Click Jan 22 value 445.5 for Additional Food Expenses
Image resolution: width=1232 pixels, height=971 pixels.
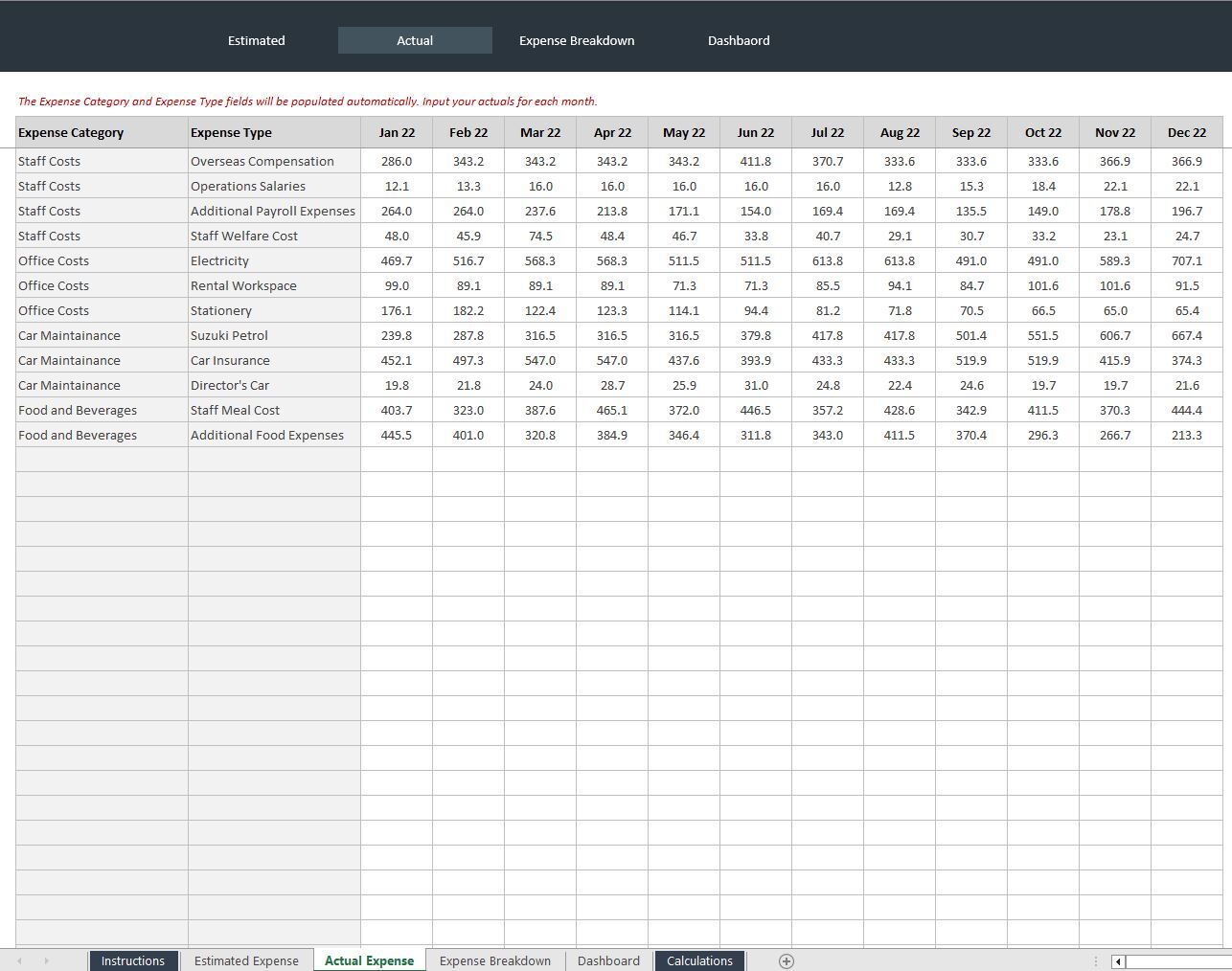pyautogui.click(x=397, y=435)
